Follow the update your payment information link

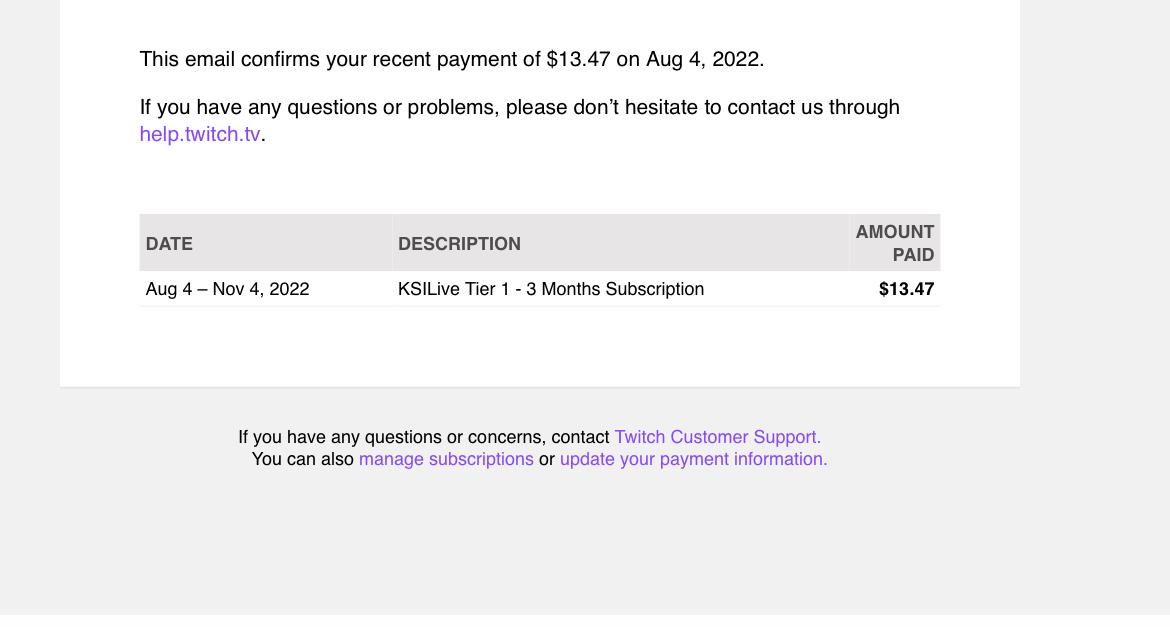click(x=693, y=459)
